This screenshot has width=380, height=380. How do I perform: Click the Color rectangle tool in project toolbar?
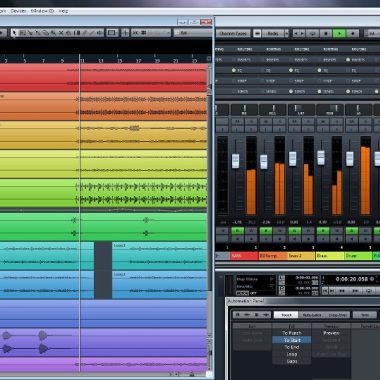(112, 33)
